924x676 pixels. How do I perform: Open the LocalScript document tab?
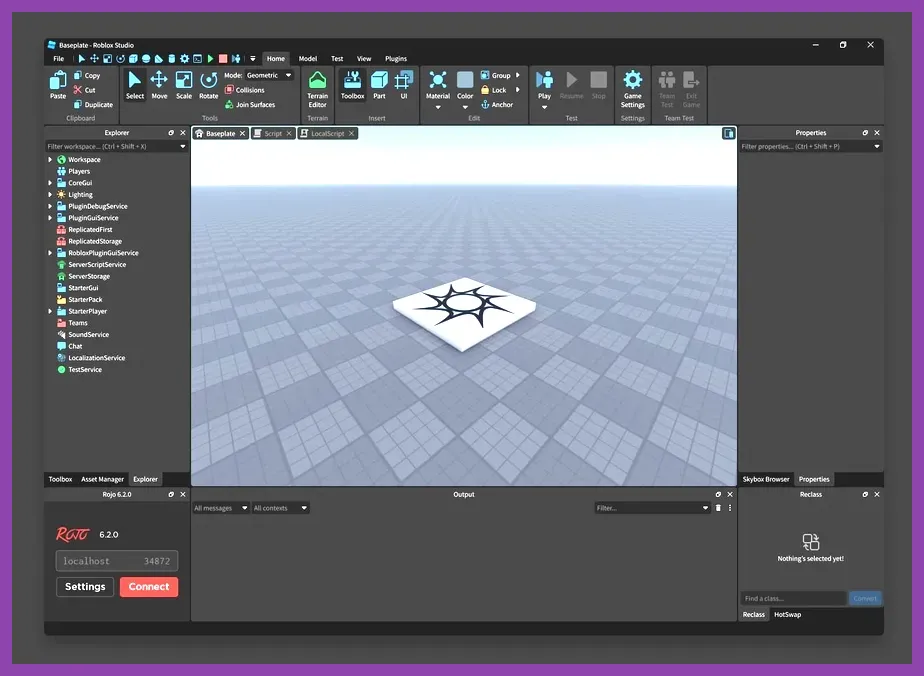click(327, 134)
